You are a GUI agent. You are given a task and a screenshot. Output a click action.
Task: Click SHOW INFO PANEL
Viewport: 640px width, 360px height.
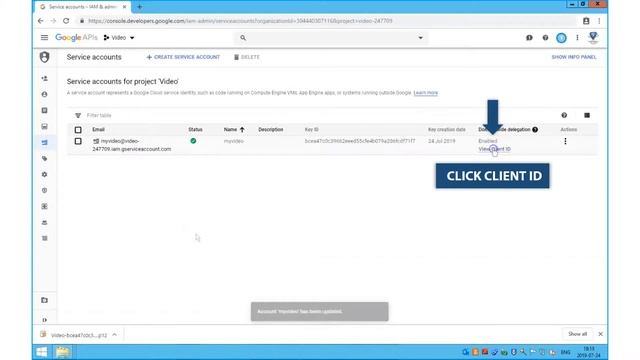(574, 57)
